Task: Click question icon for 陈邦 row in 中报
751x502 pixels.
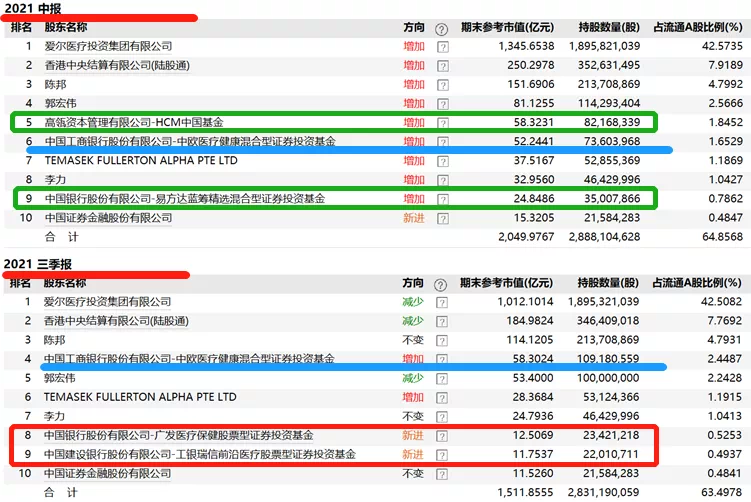Action: click(443, 85)
